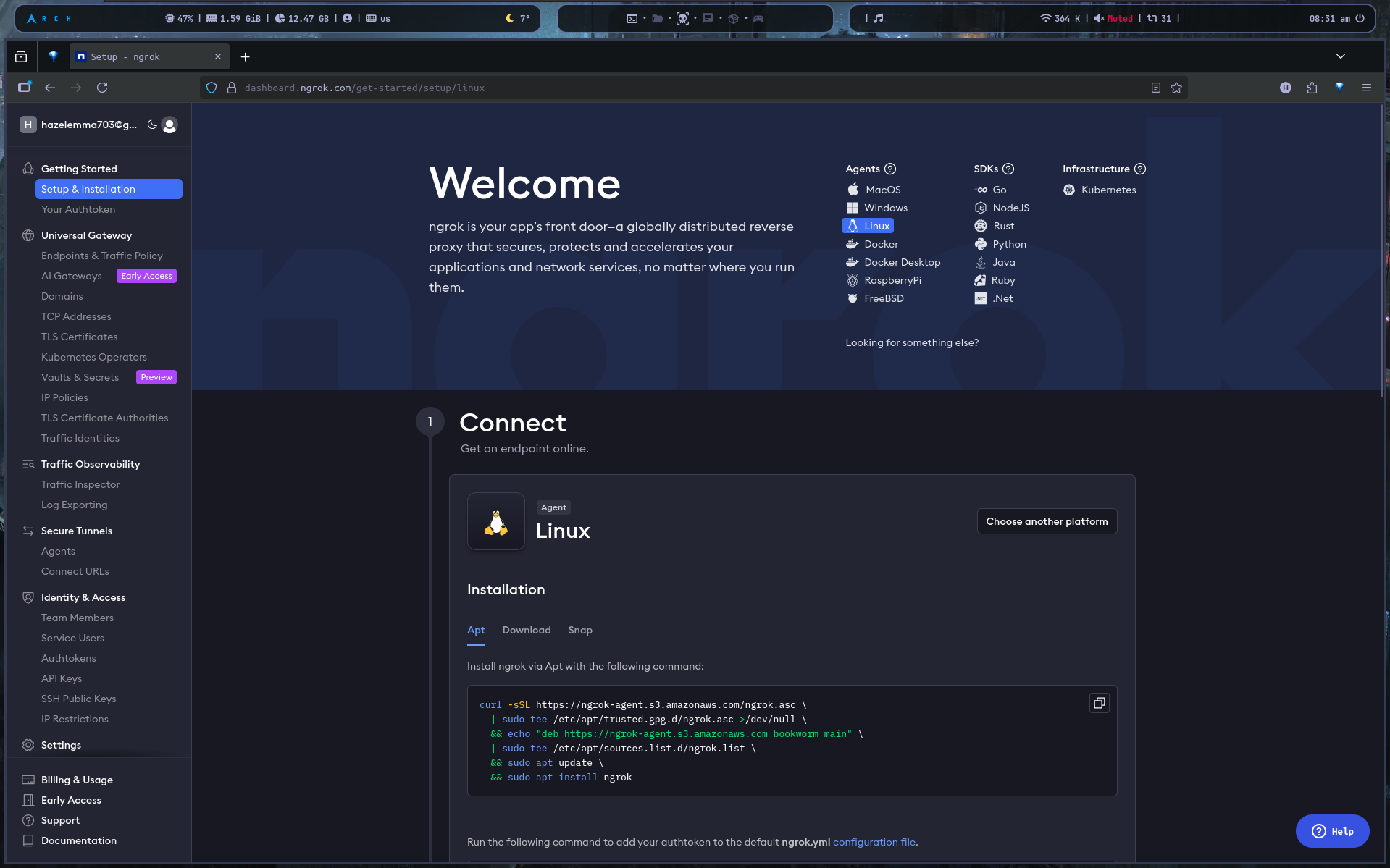This screenshot has height=868, width=1390.
Task: Click the Infrastructure help question icon
Action: click(x=1140, y=169)
